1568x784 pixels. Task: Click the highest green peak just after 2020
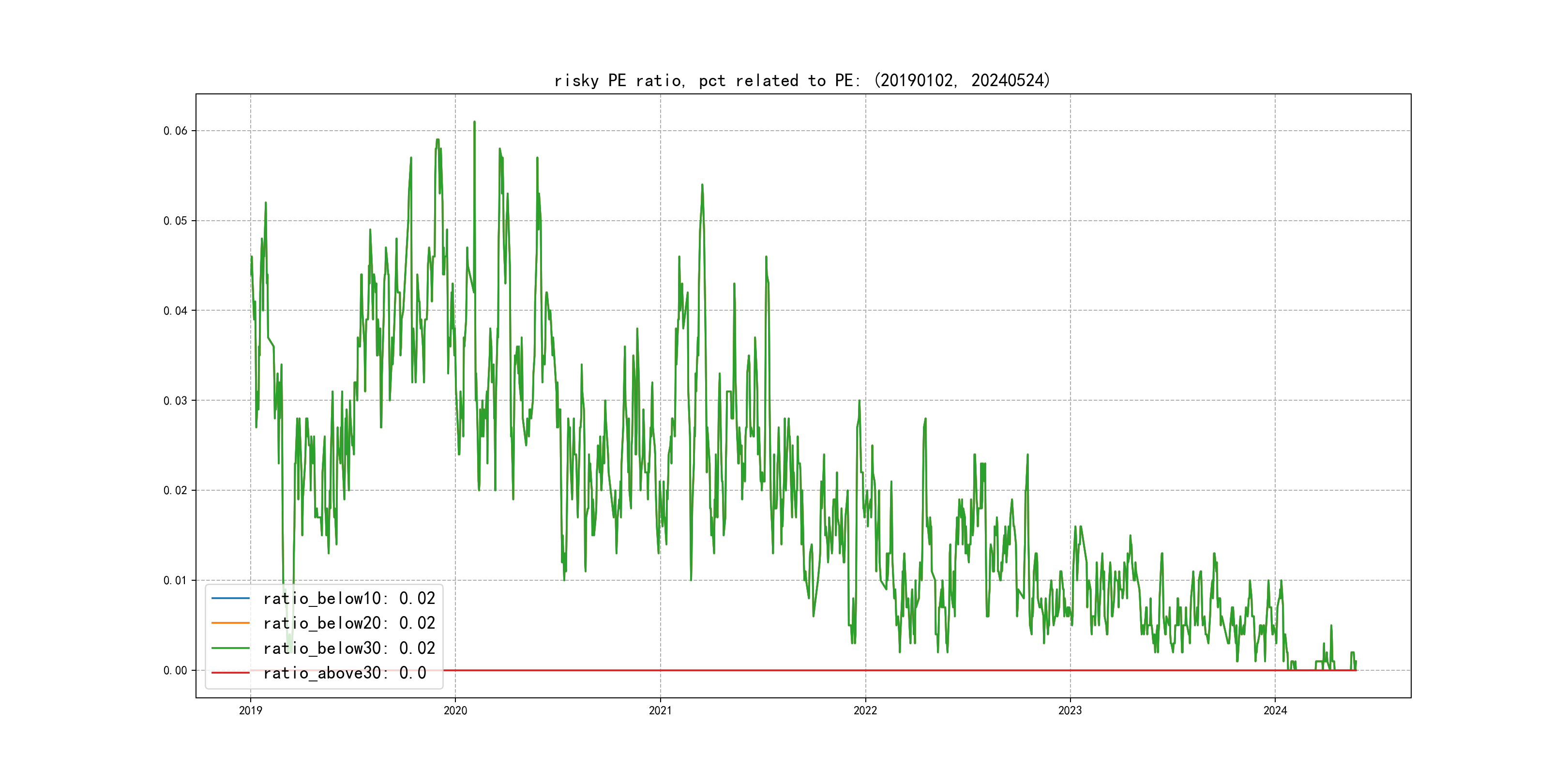click(x=474, y=122)
